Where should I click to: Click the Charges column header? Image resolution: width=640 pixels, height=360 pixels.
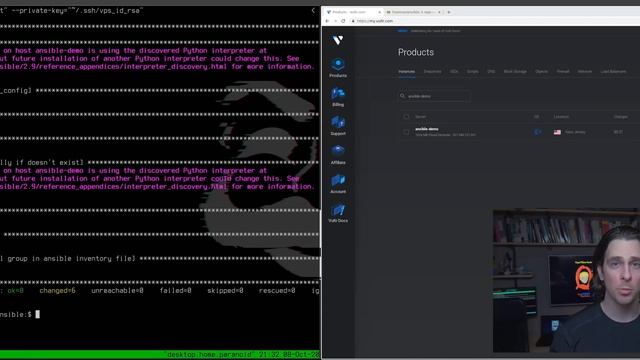(620, 117)
